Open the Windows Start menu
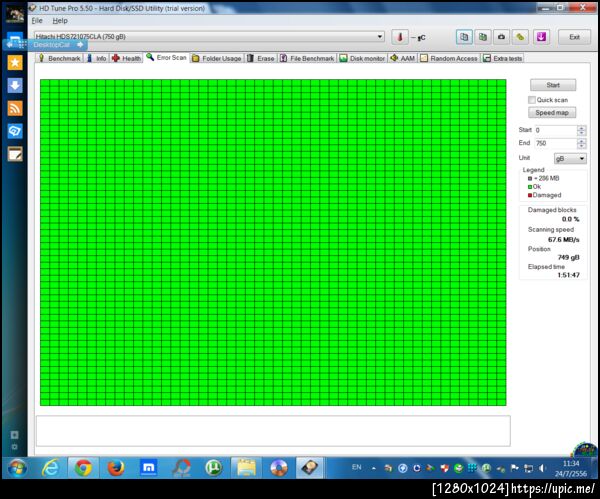Image resolution: width=600 pixels, height=499 pixels. (x=17, y=468)
